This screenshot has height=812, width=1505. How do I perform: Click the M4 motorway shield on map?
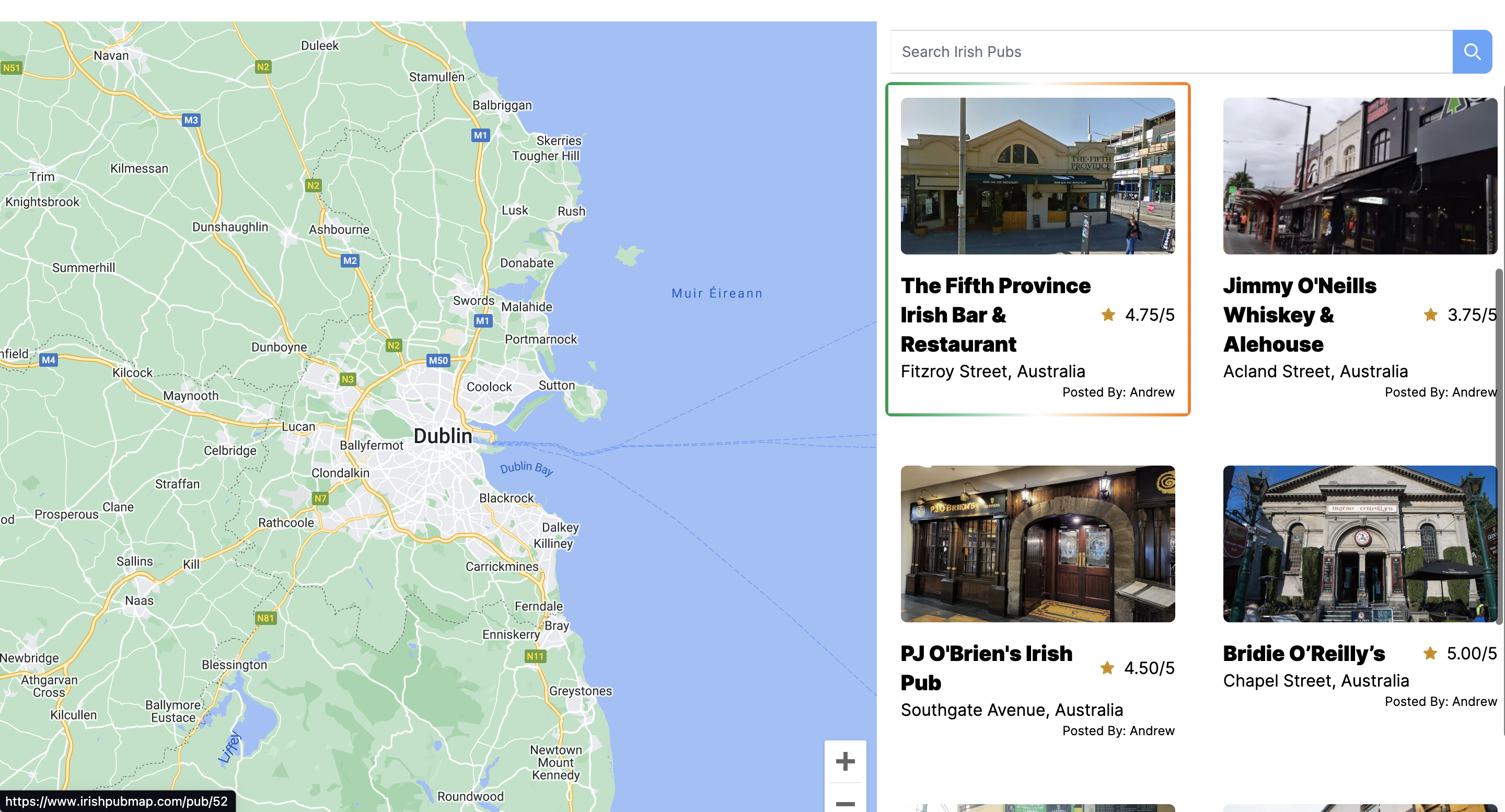pos(49,360)
